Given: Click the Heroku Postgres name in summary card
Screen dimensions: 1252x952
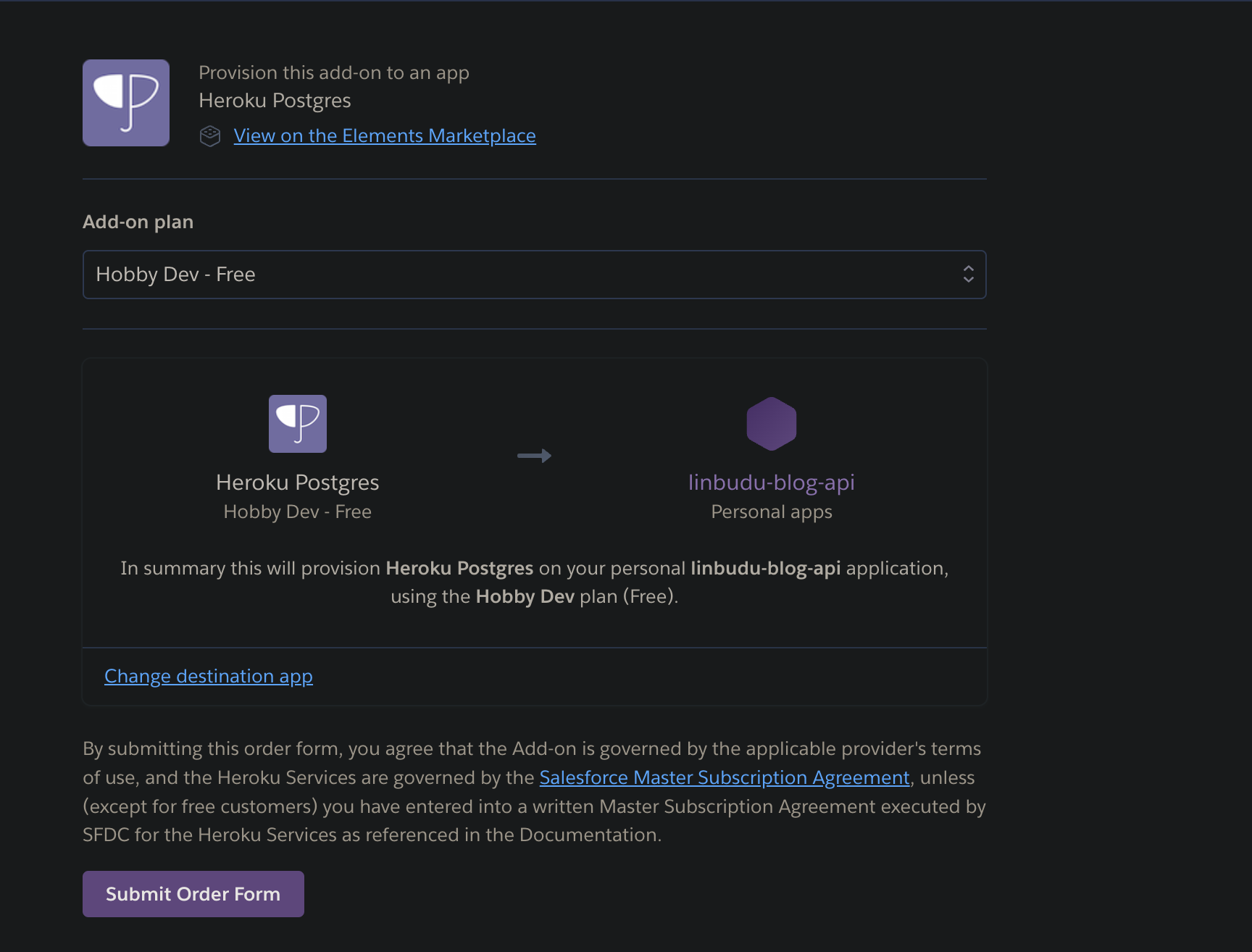Looking at the screenshot, I should point(297,483).
